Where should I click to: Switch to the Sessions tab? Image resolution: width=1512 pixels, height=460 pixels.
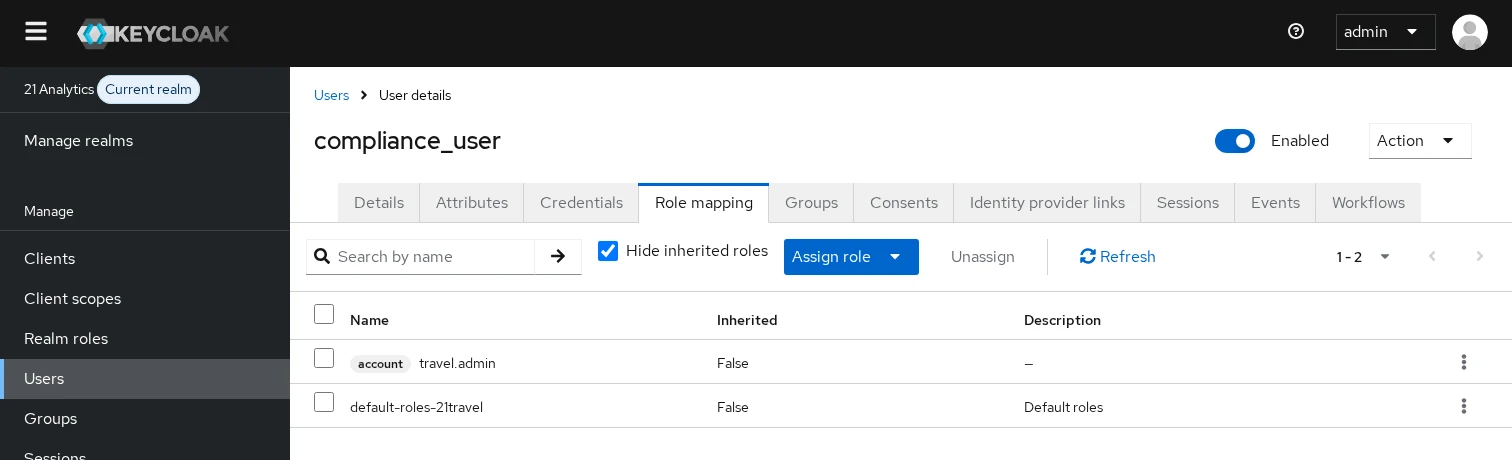pos(1188,203)
